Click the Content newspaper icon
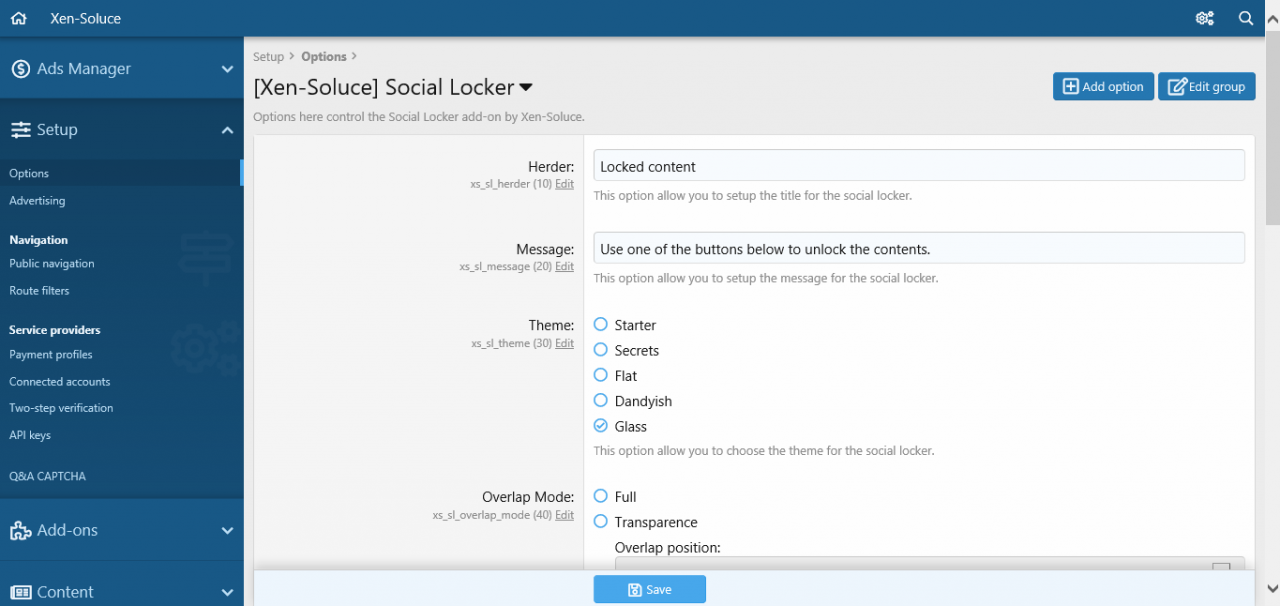Image resolution: width=1280 pixels, height=606 pixels. point(21,592)
